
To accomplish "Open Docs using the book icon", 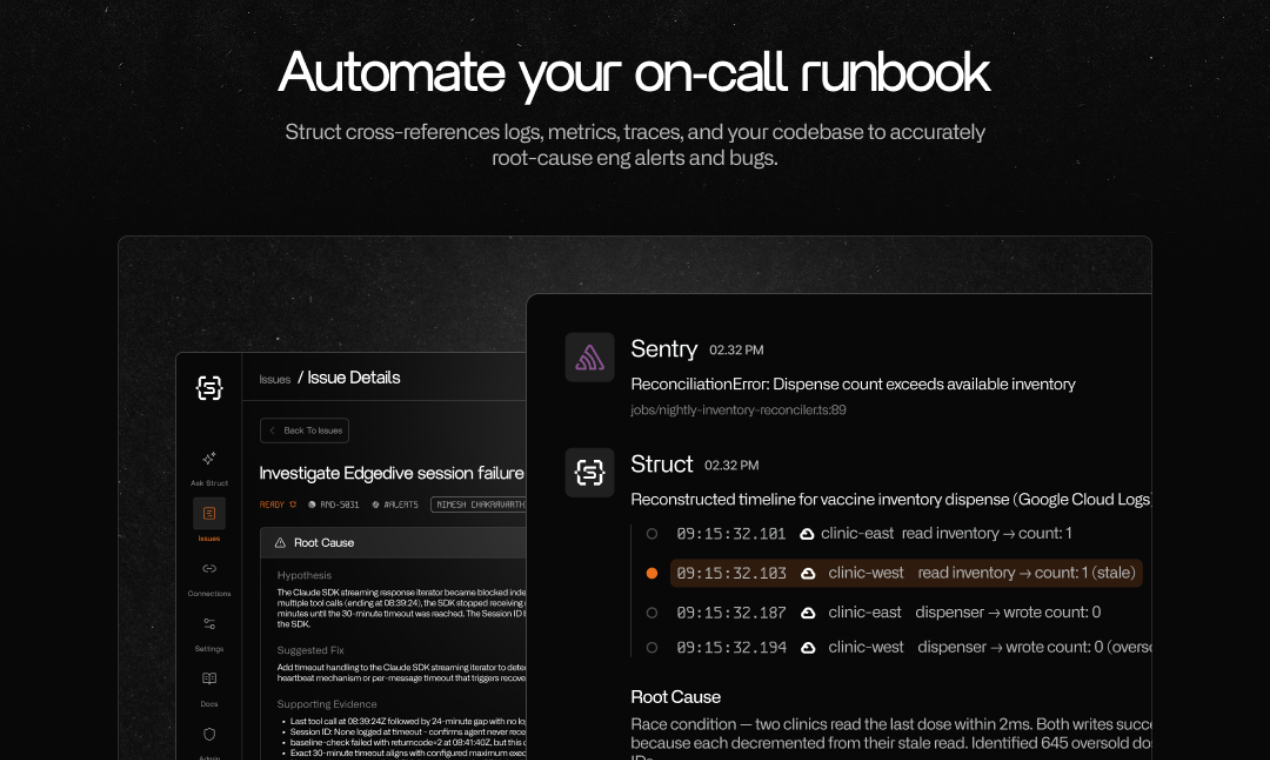I will tap(209, 678).
